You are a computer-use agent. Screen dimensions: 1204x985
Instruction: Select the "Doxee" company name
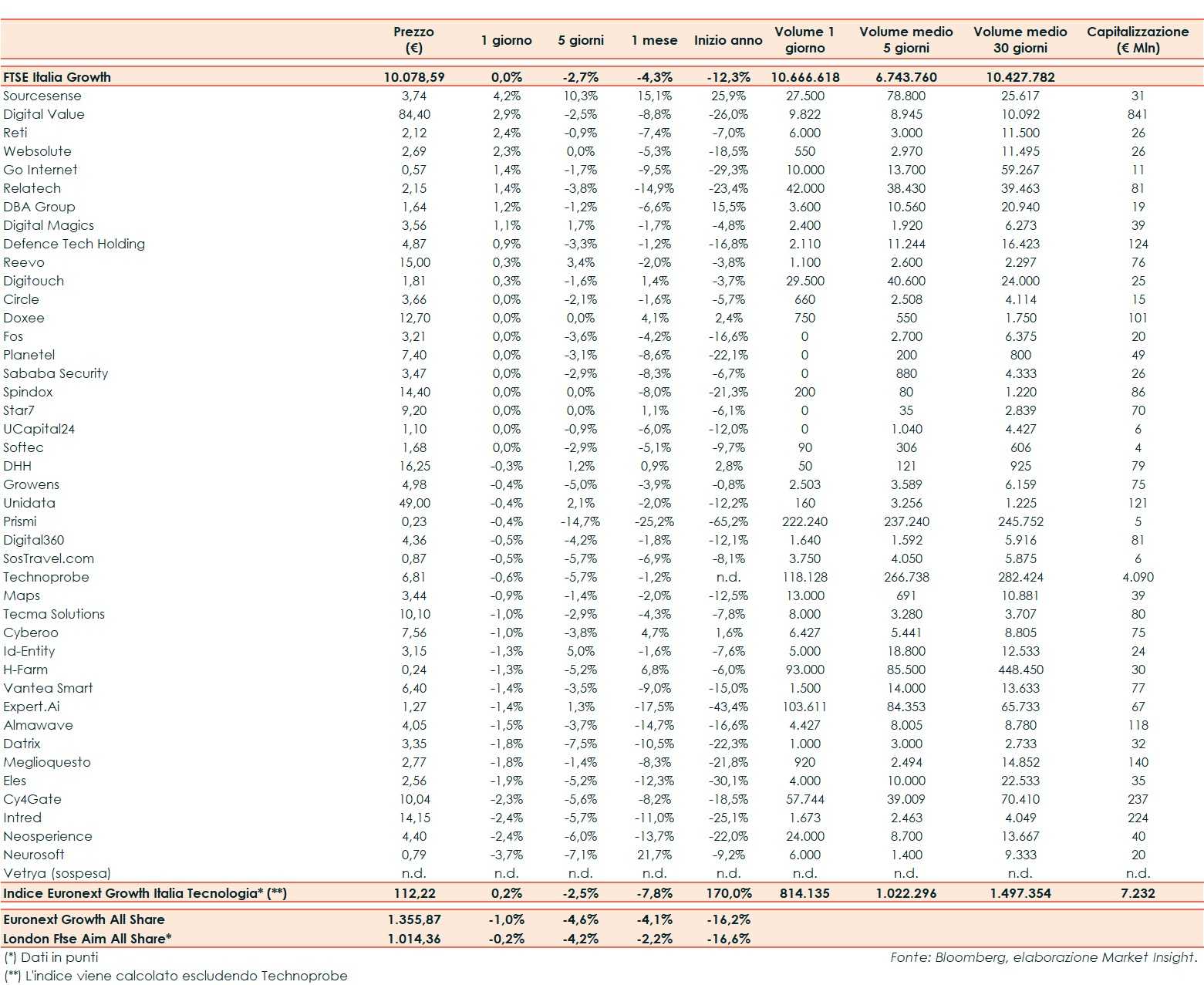point(24,318)
